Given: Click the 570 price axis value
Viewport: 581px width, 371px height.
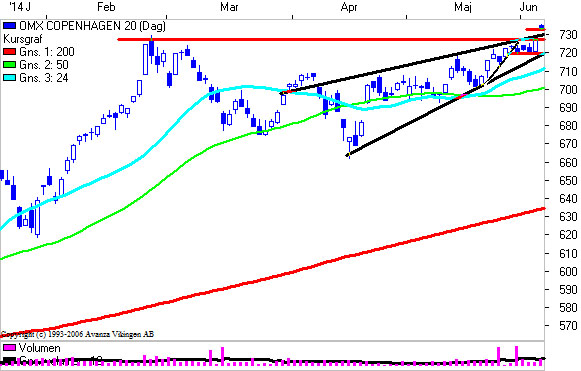Looking at the screenshot, I should tap(568, 326).
